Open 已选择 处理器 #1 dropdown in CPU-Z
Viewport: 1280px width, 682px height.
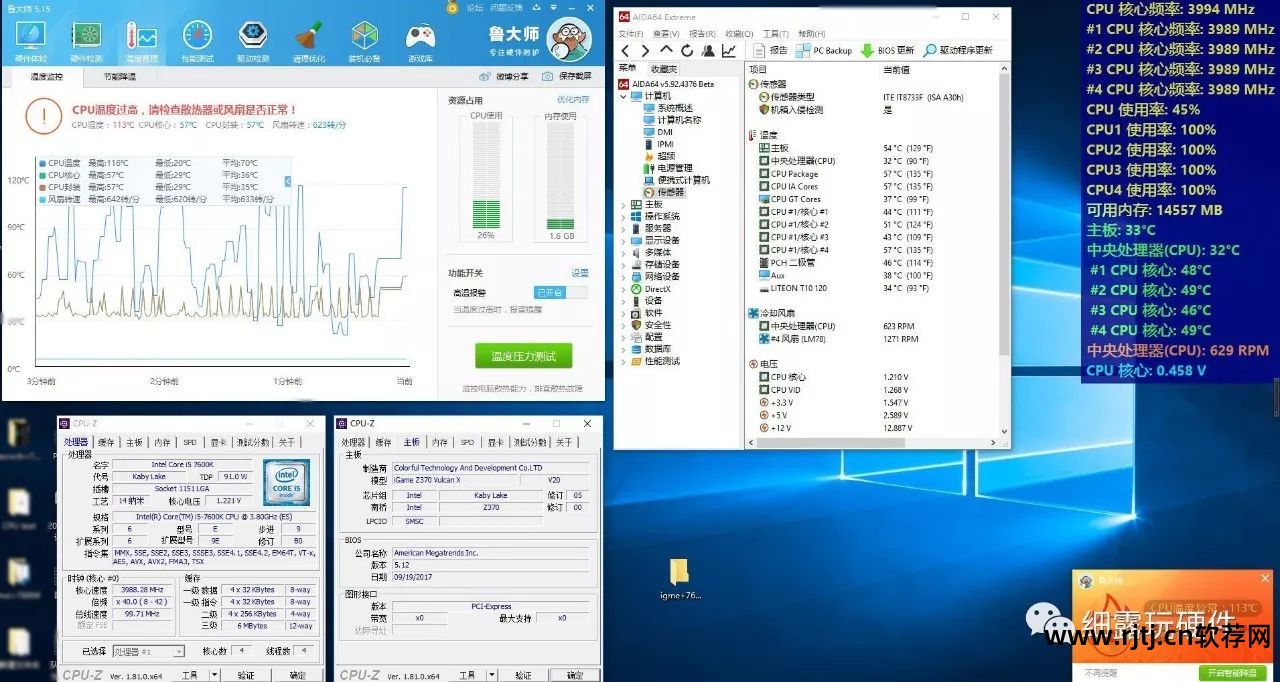(148, 651)
